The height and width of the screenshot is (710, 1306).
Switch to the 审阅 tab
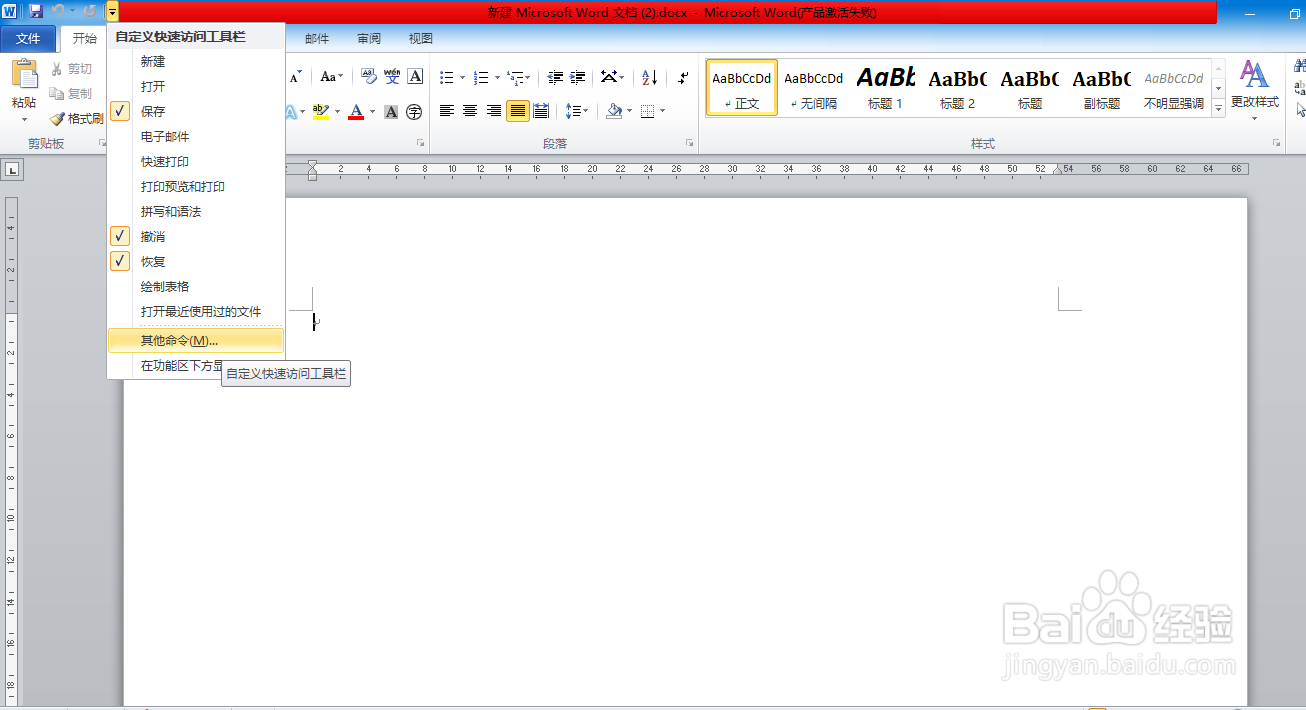click(369, 39)
